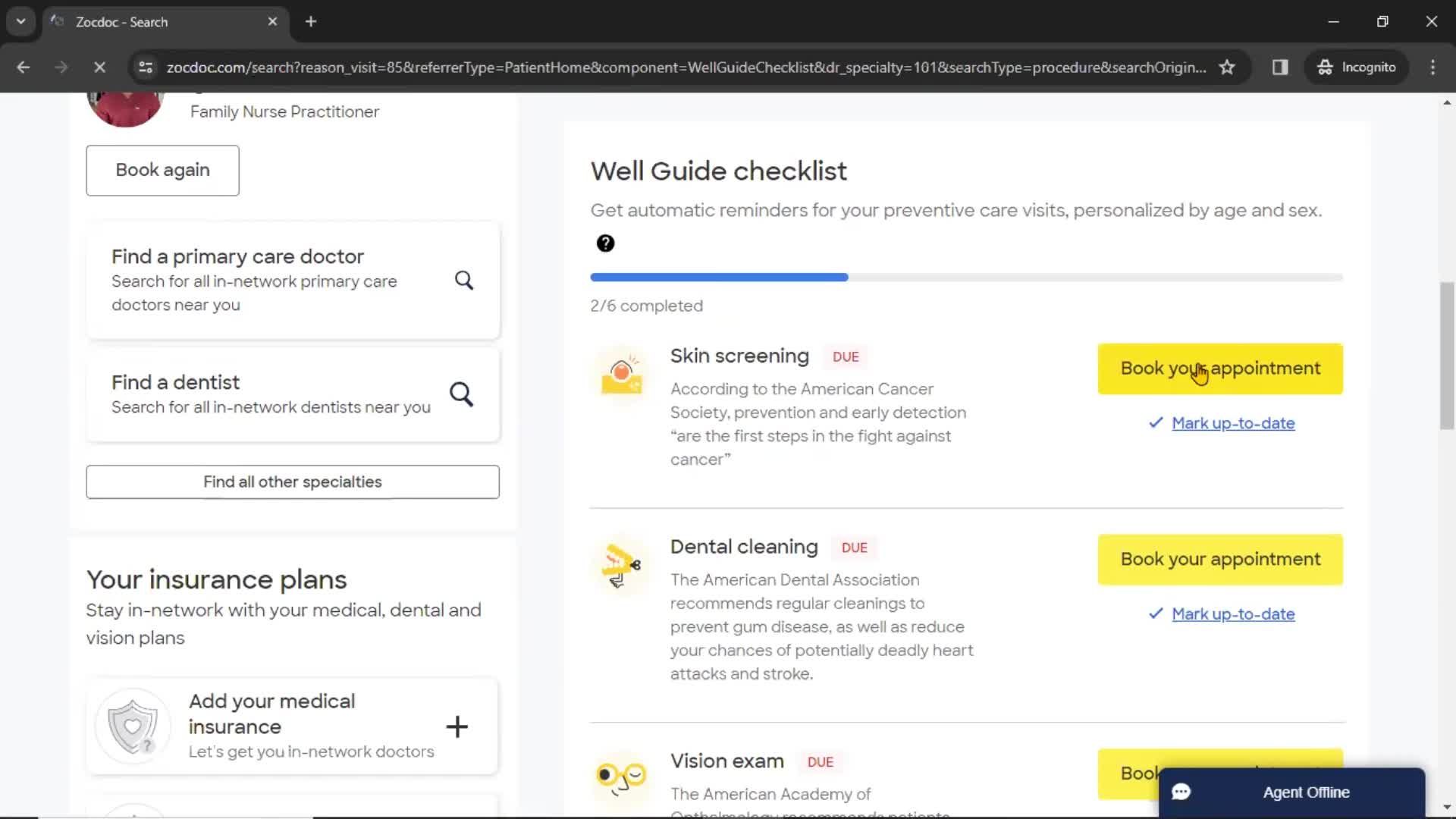Viewport: 1456px width, 819px height.
Task: Mark dental cleaning as up-to-date
Action: coord(1232,614)
